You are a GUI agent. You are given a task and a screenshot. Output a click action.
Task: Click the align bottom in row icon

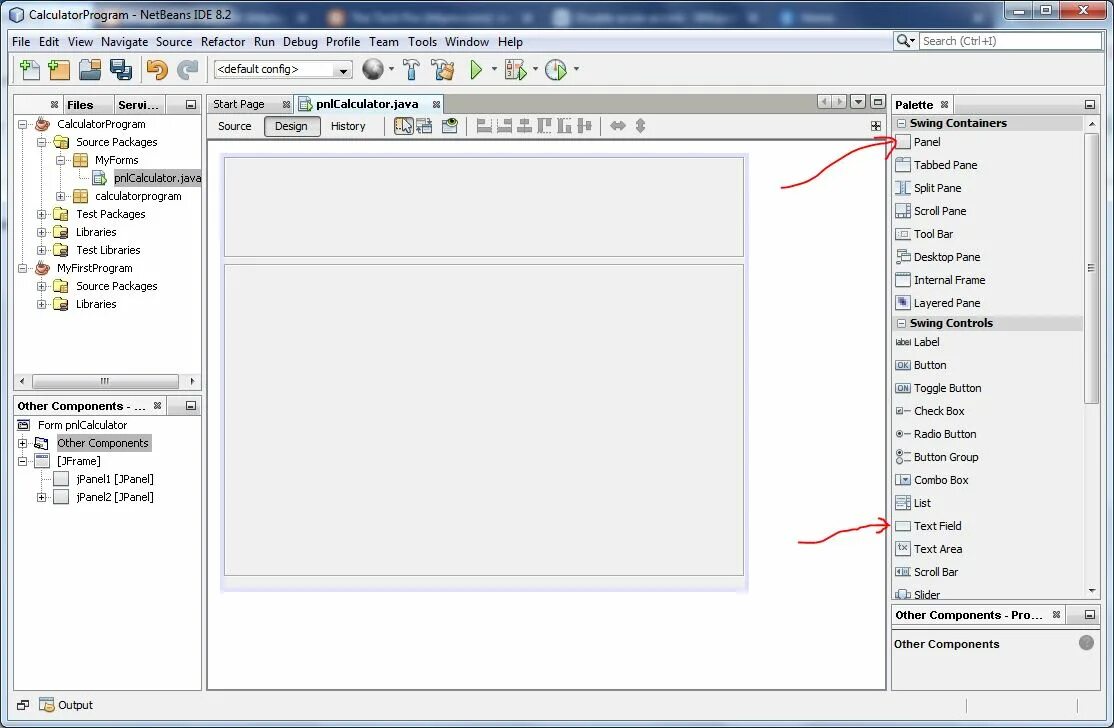click(x=564, y=126)
